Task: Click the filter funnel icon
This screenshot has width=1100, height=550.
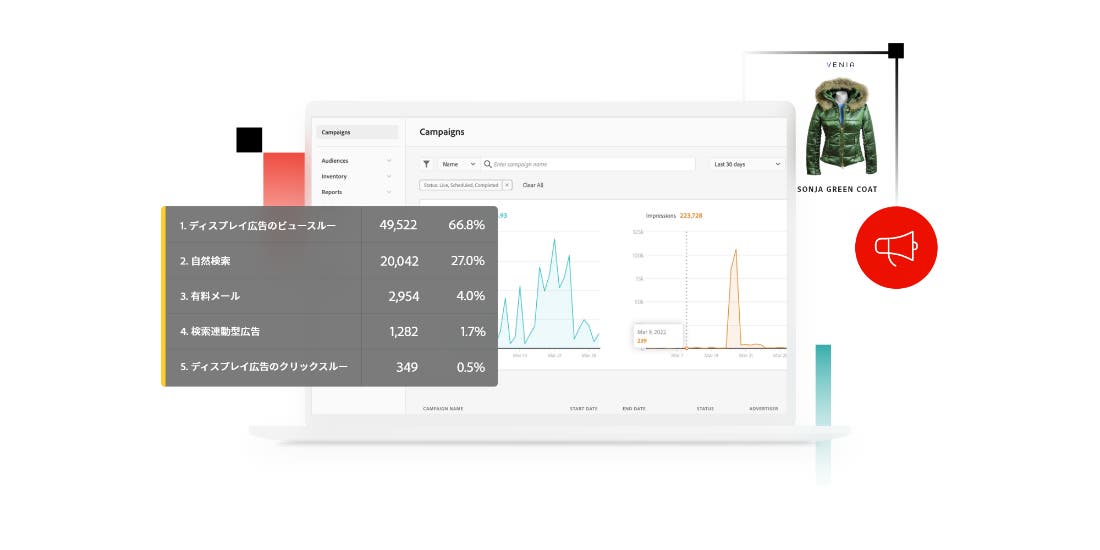Action: point(426,164)
